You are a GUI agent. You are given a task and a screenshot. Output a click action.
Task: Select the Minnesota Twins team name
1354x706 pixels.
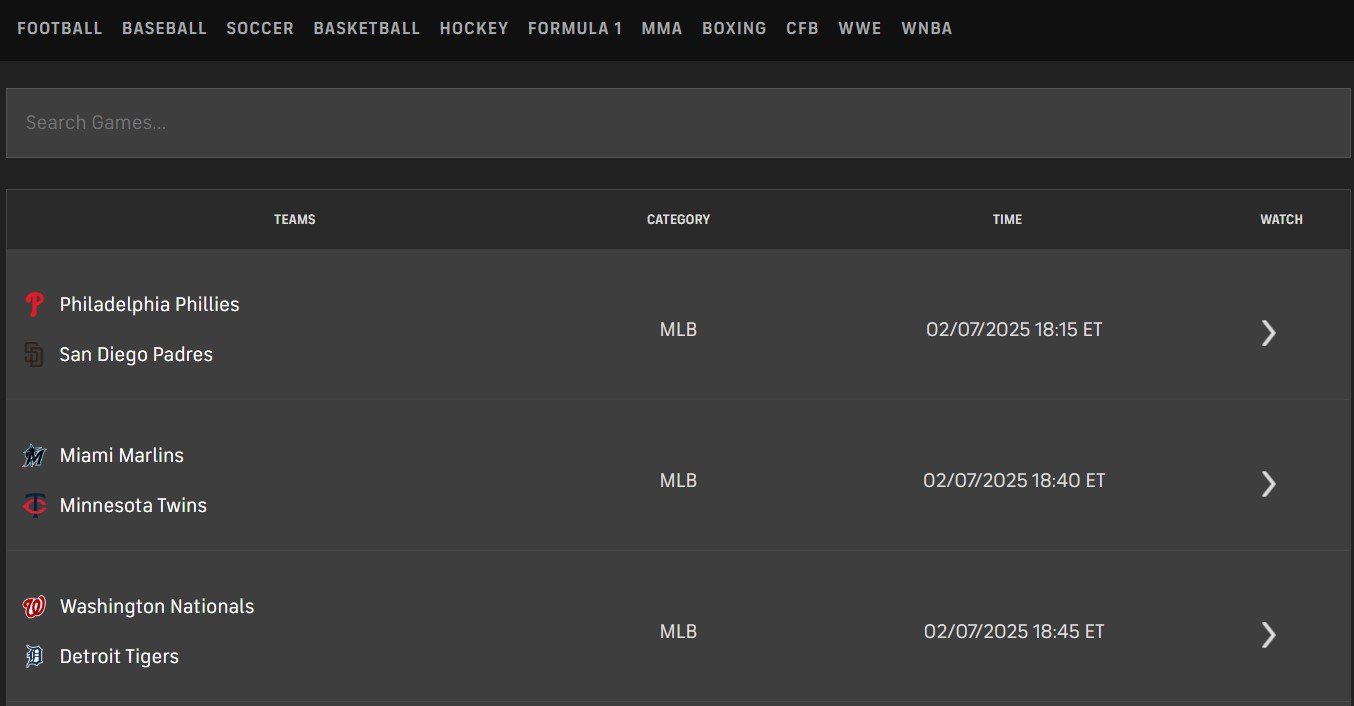pos(133,506)
